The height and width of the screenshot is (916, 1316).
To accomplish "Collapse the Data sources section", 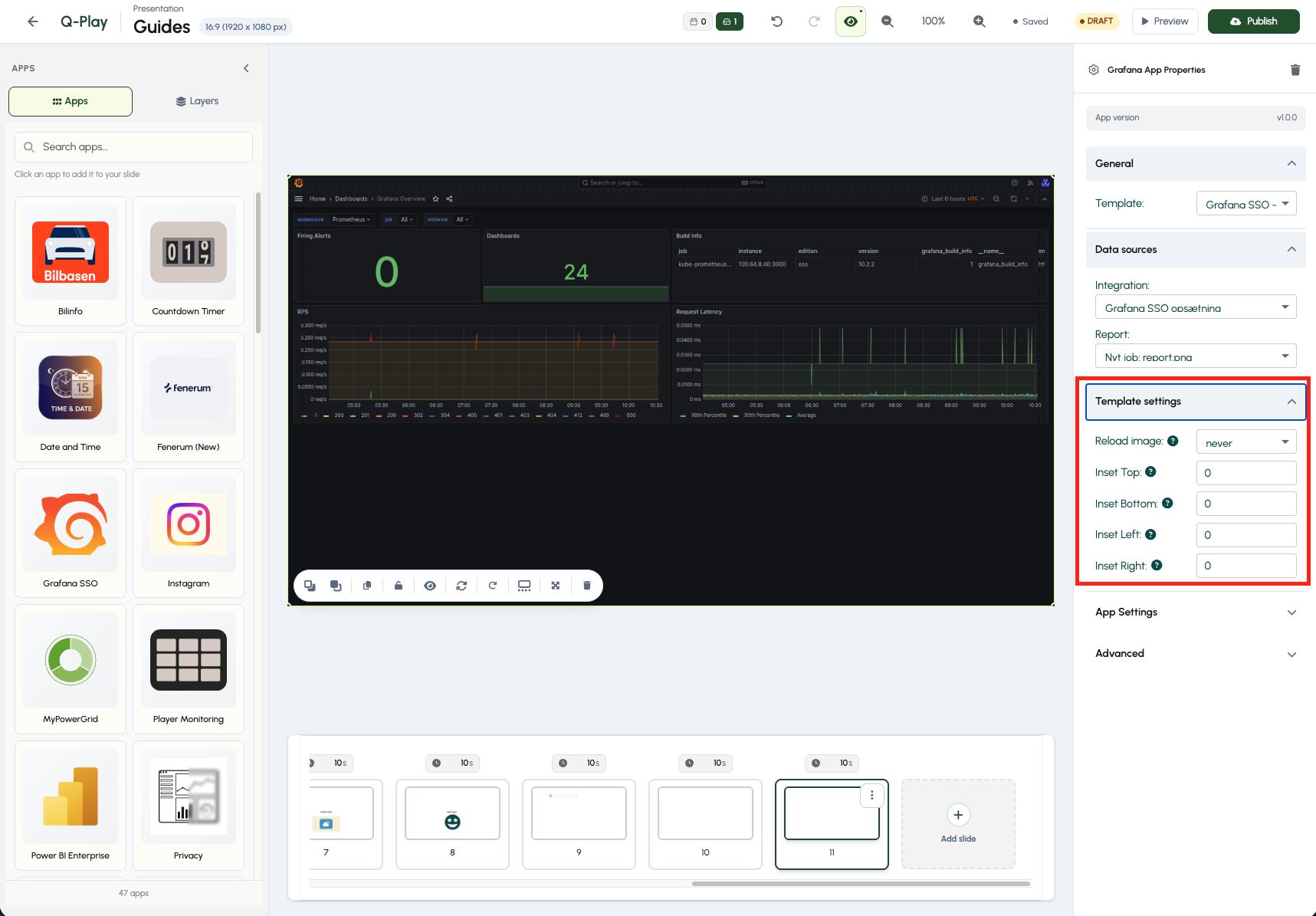I will click(x=1196, y=250).
